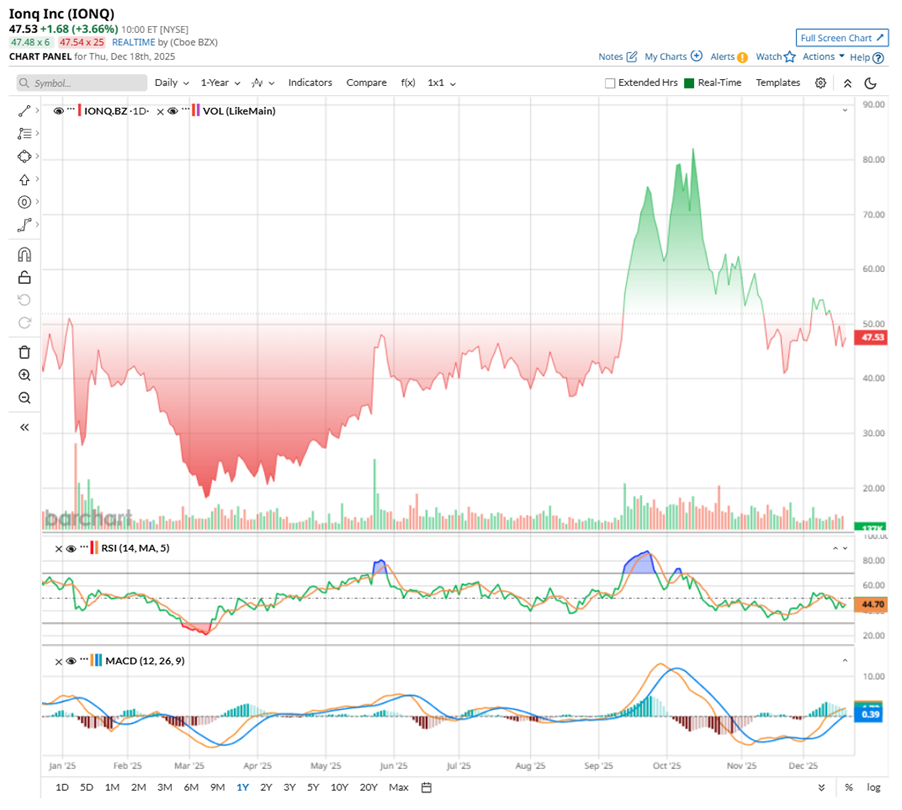Open Notes editor icon
902x810 pixels.
[632, 56]
